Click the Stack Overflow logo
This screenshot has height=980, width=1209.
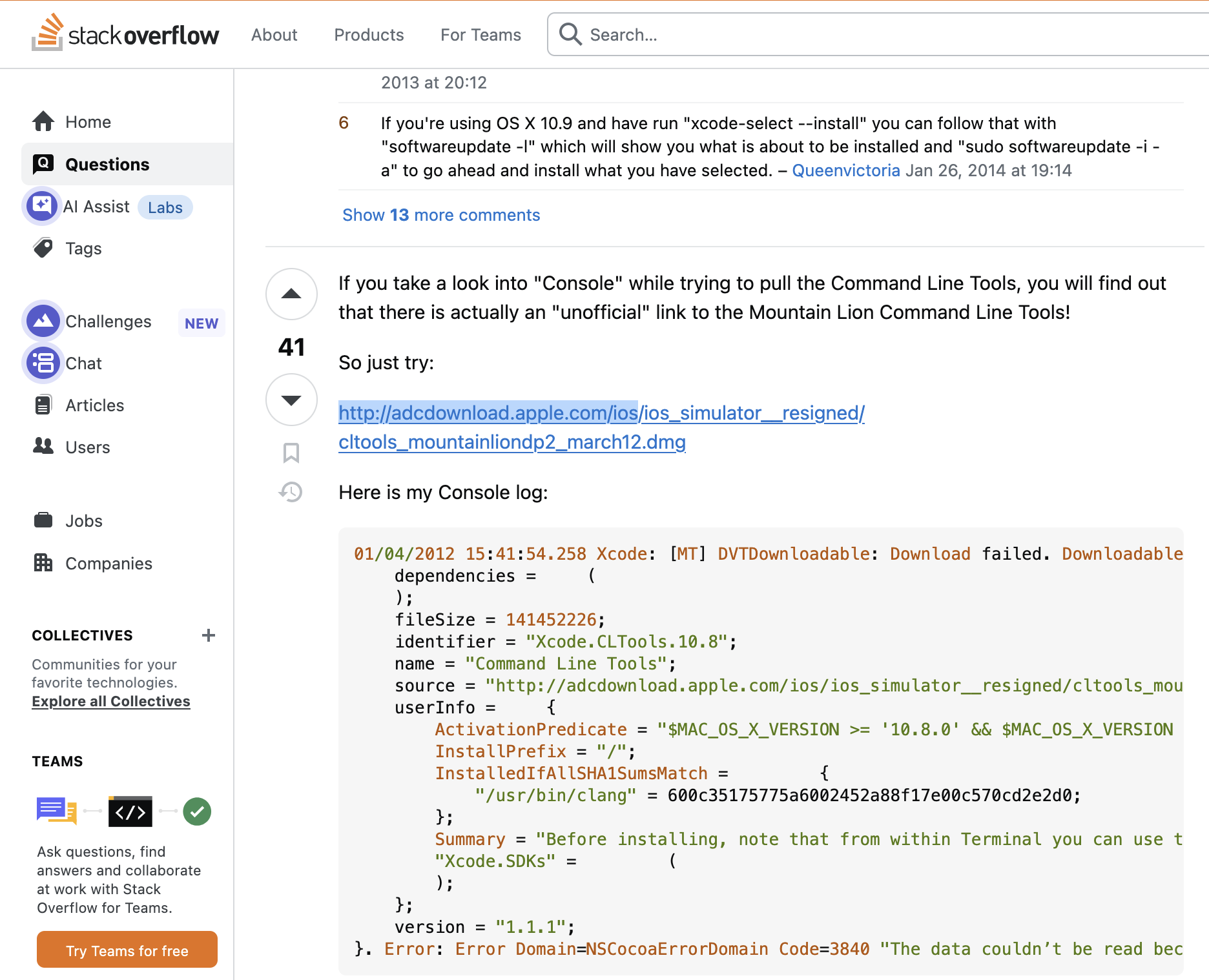point(125,33)
